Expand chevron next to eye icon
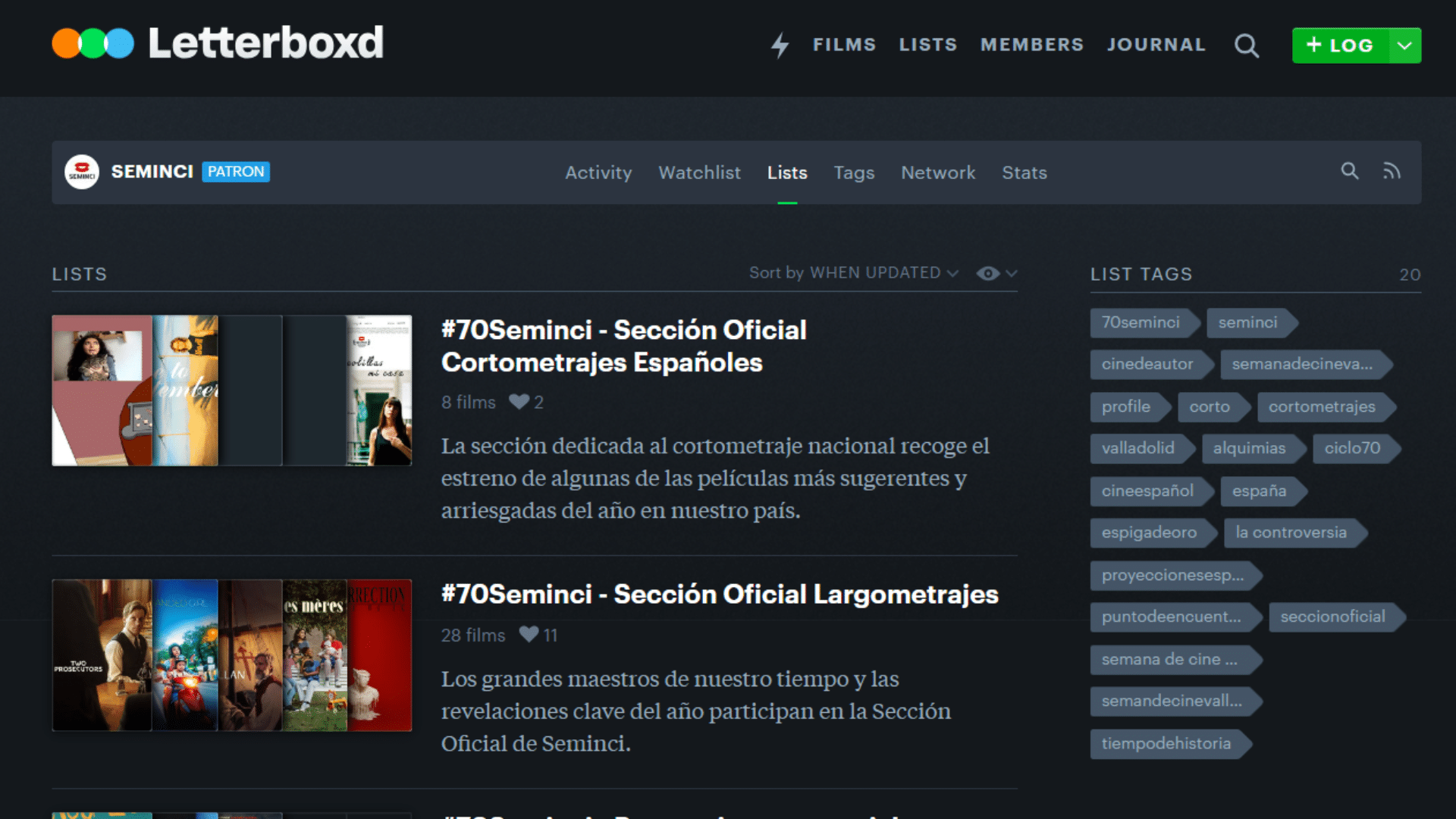 coord(1012,273)
